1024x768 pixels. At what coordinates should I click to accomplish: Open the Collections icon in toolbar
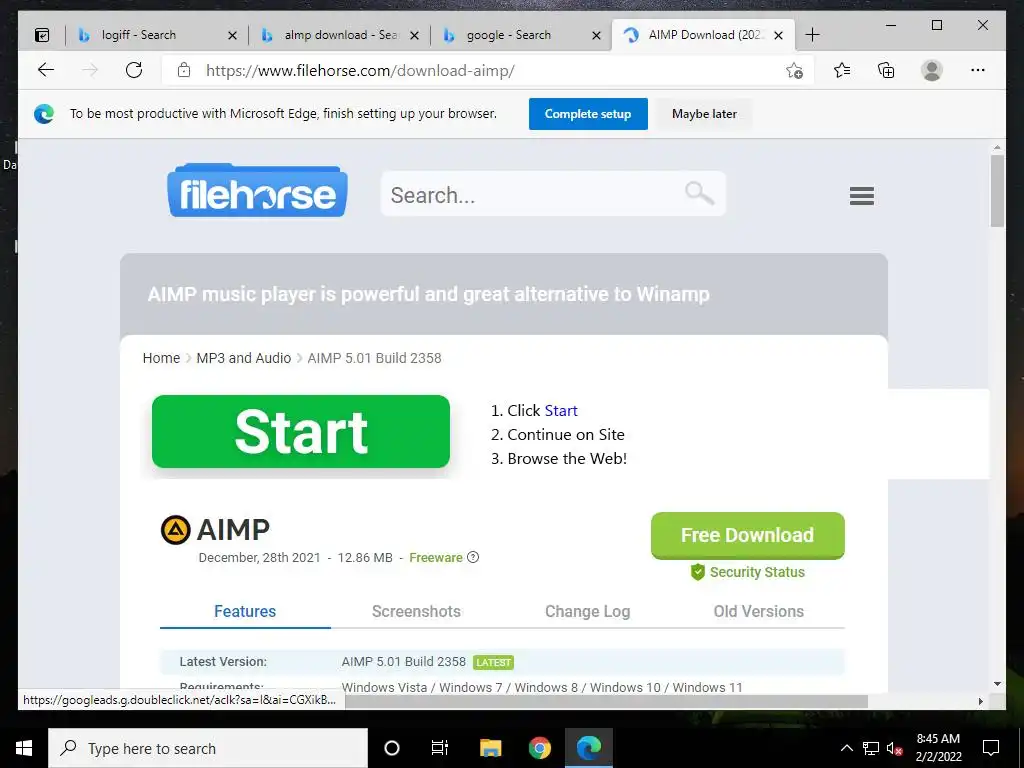pos(886,70)
